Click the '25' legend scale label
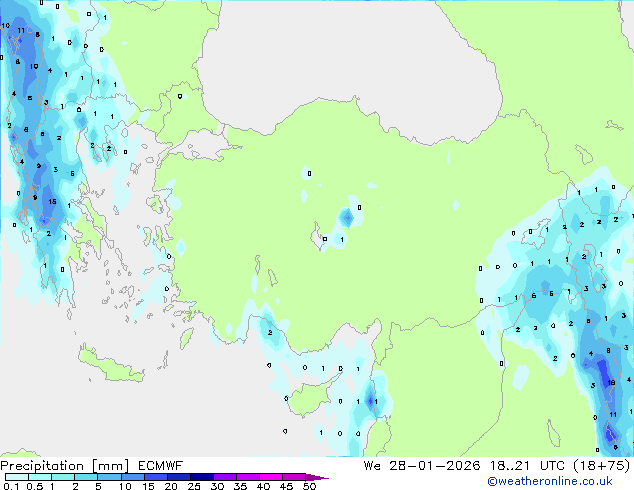This screenshot has height=490, width=634. pos(194,486)
